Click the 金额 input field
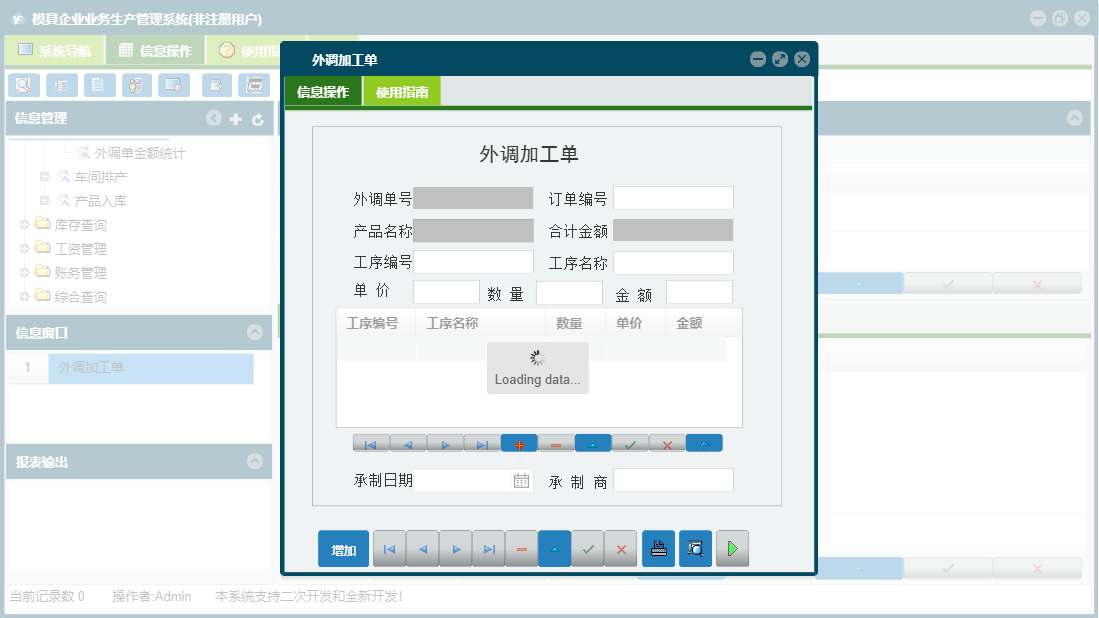Viewport: 1099px width, 618px height. 699,293
